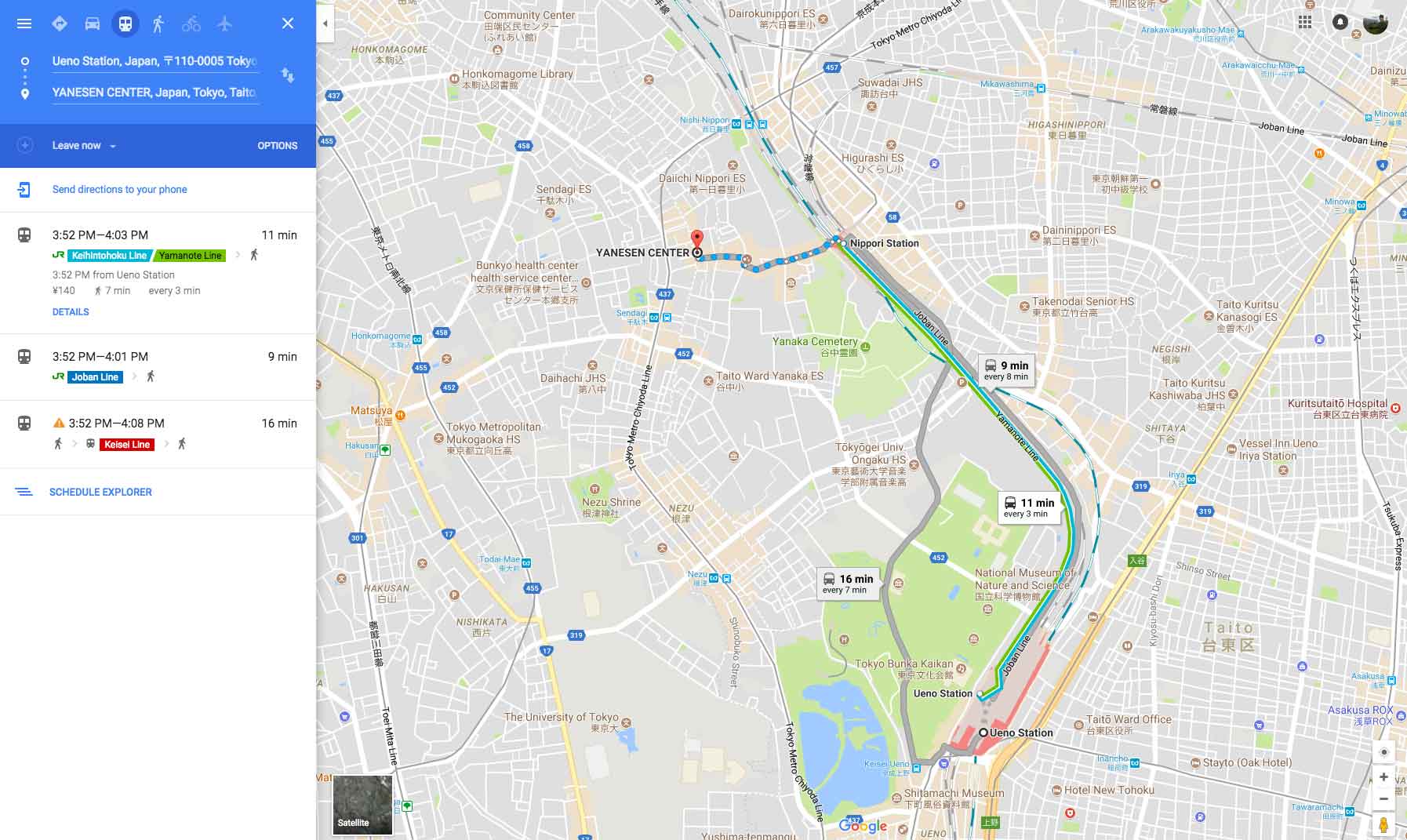Click the Street View pegman
The height and width of the screenshot is (840, 1407).
(1383, 825)
